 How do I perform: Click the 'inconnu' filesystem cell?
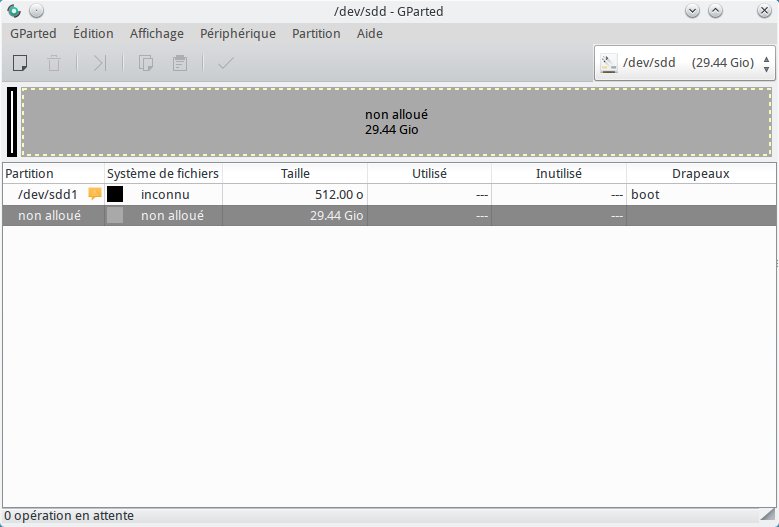pyautogui.click(x=165, y=194)
